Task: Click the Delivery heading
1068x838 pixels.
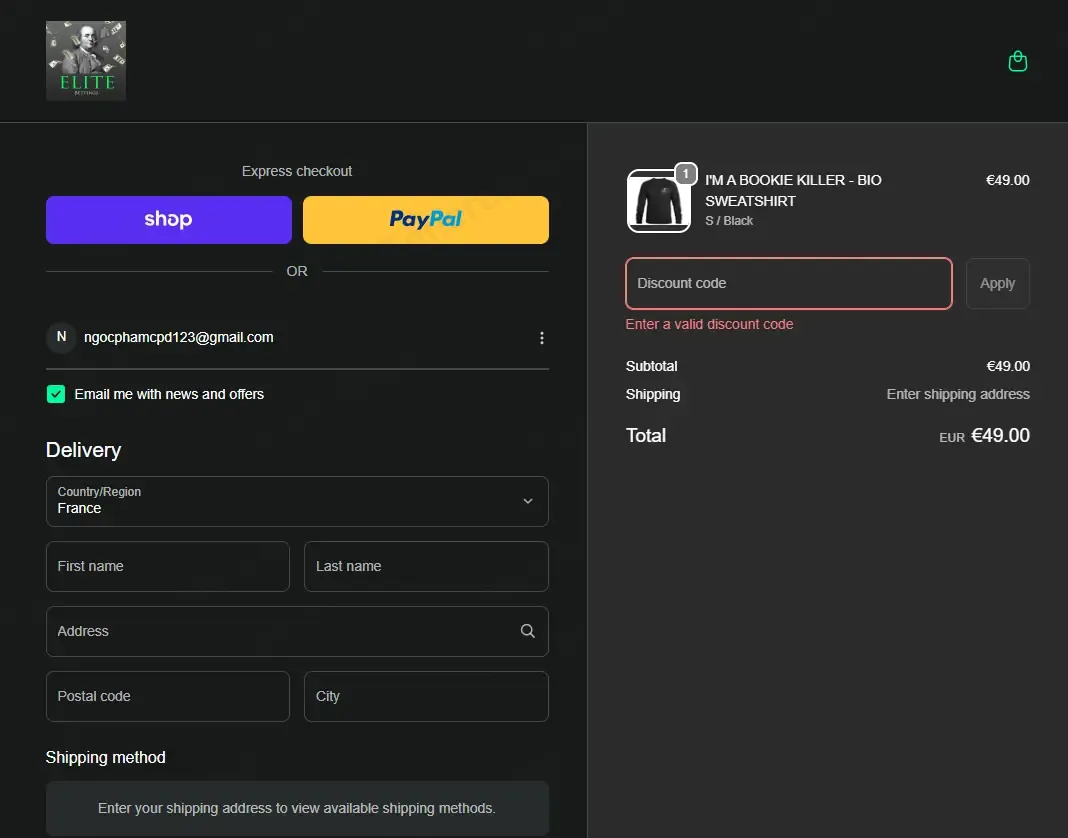Action: [x=83, y=450]
